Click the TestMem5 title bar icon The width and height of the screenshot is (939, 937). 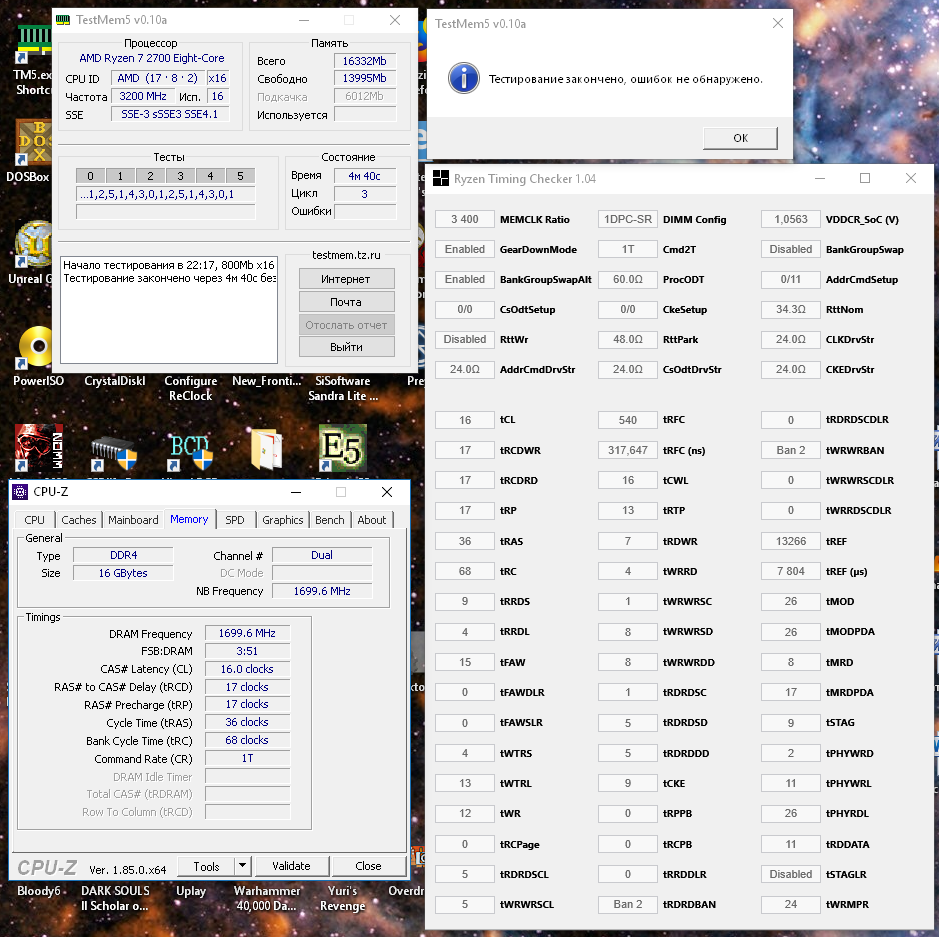(x=63, y=20)
